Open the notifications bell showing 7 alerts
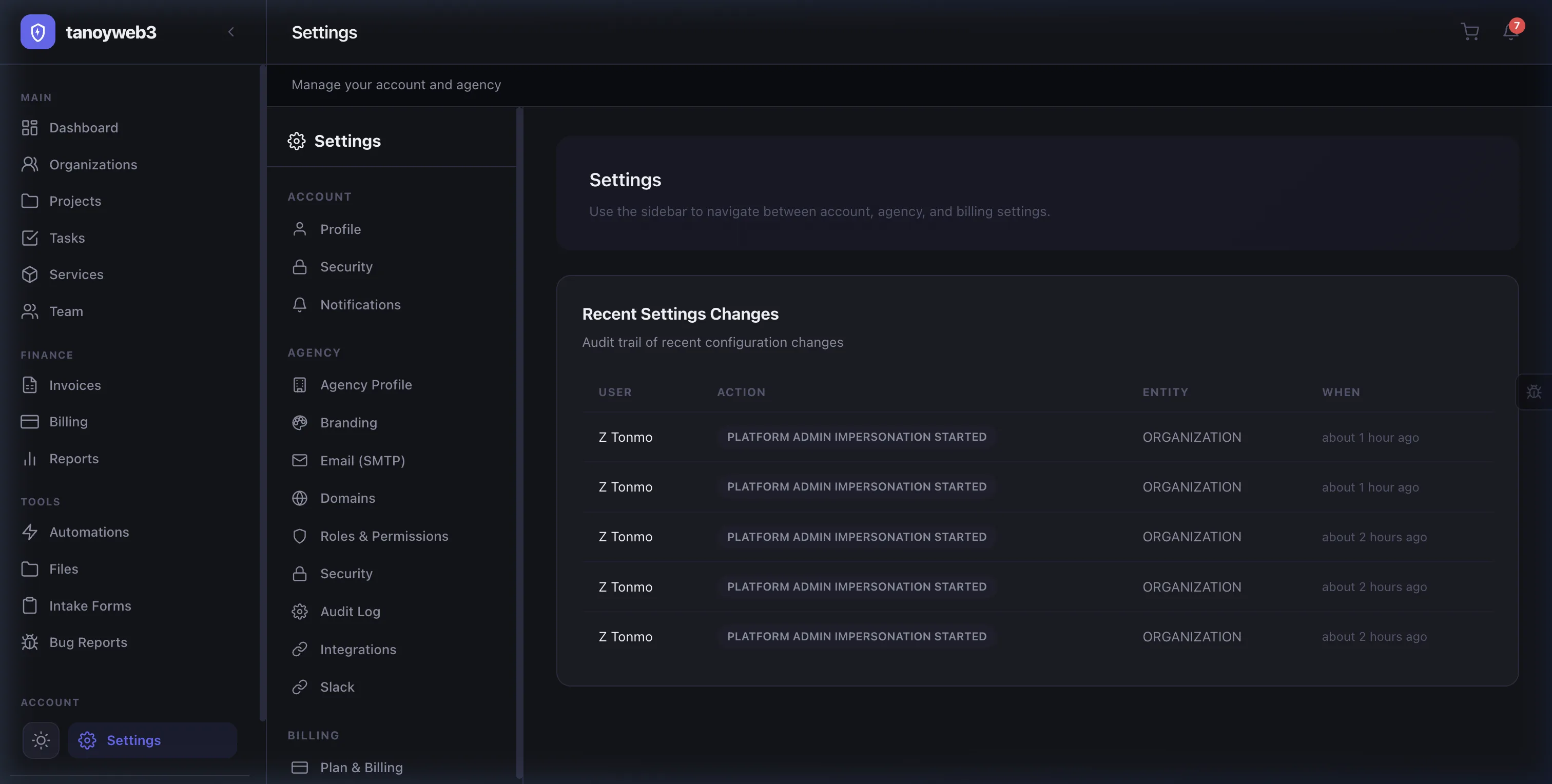1552x784 pixels. [1509, 32]
